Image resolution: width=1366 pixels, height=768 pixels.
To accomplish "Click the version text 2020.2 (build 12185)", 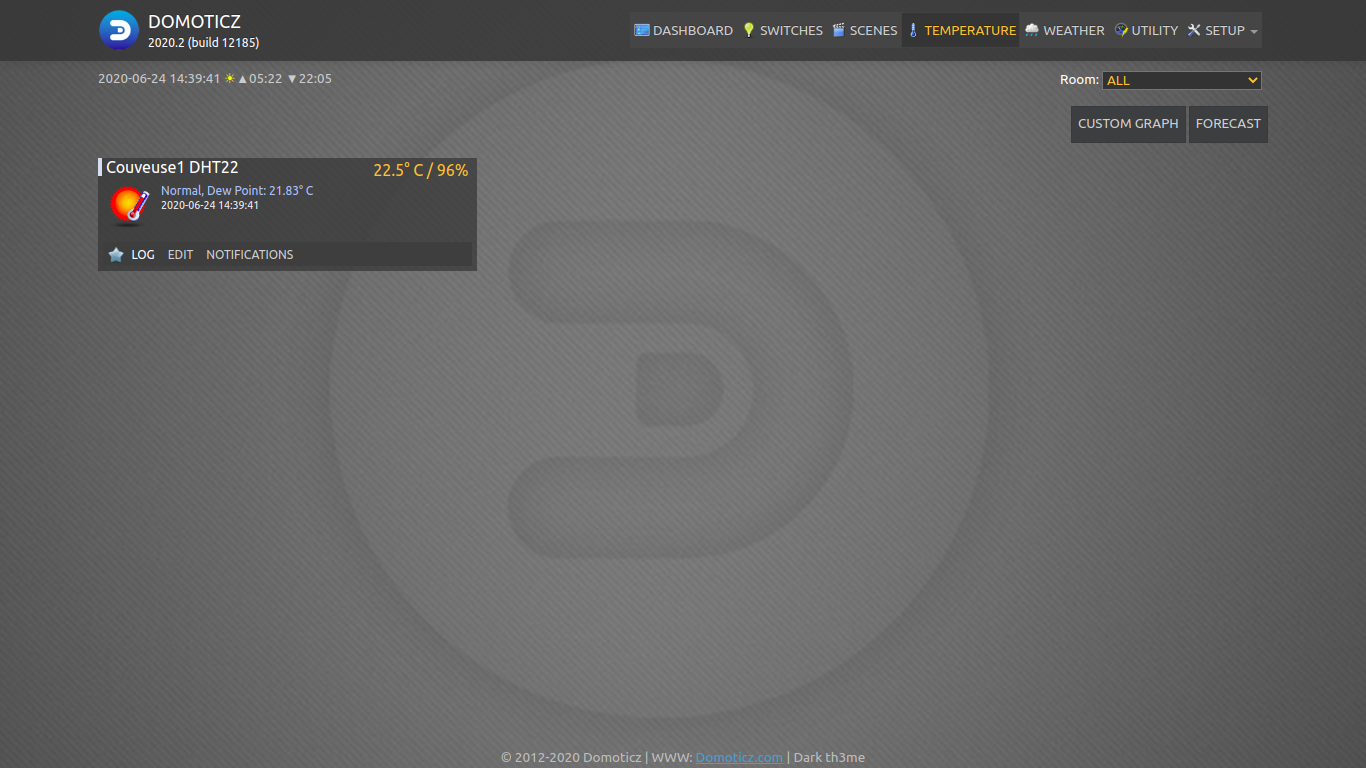I will pos(204,43).
